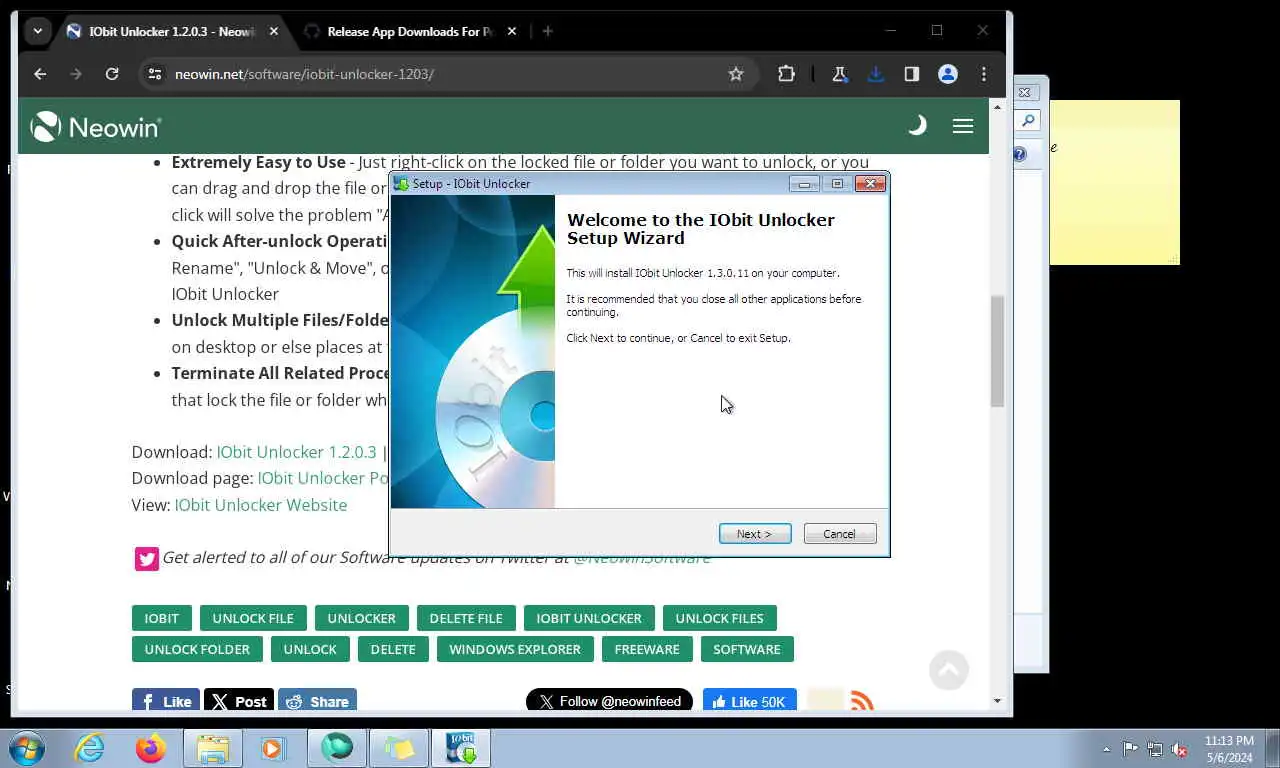Select the IOBIT UNLOCKER tag
This screenshot has height=768, width=1280.
tap(589, 618)
